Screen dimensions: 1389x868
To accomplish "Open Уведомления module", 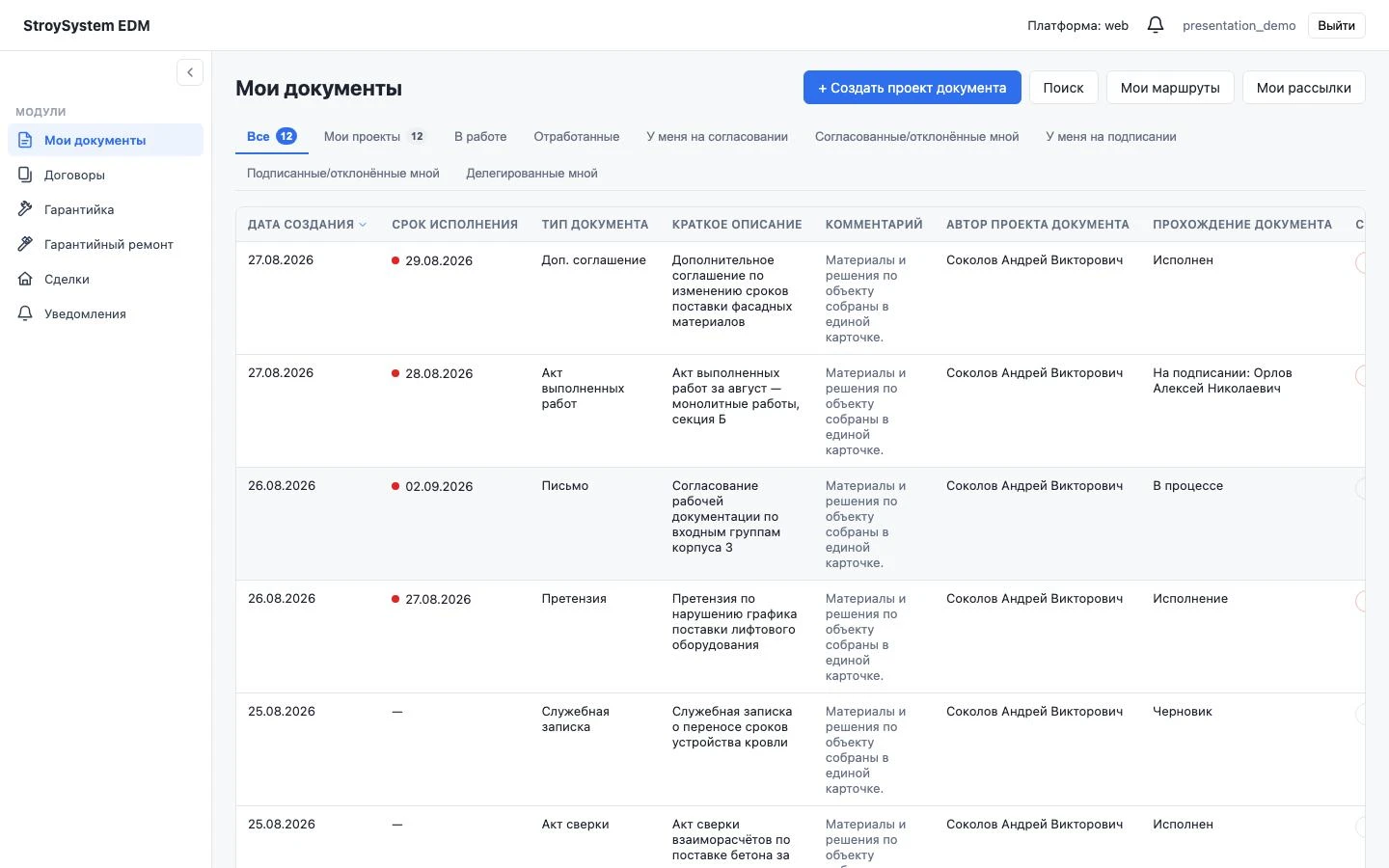I will tap(106, 313).
